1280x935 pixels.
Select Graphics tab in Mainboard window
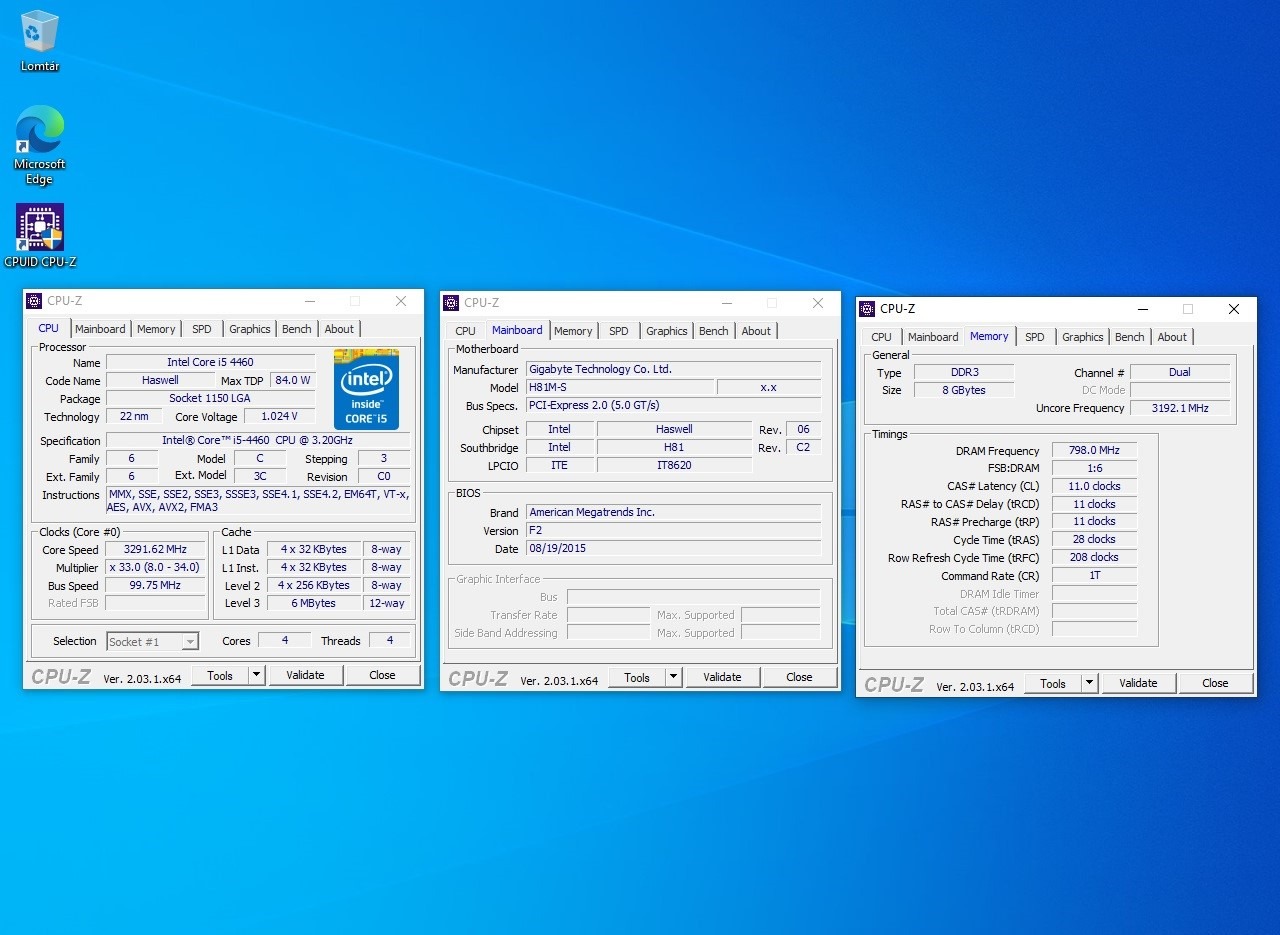pyautogui.click(x=667, y=331)
